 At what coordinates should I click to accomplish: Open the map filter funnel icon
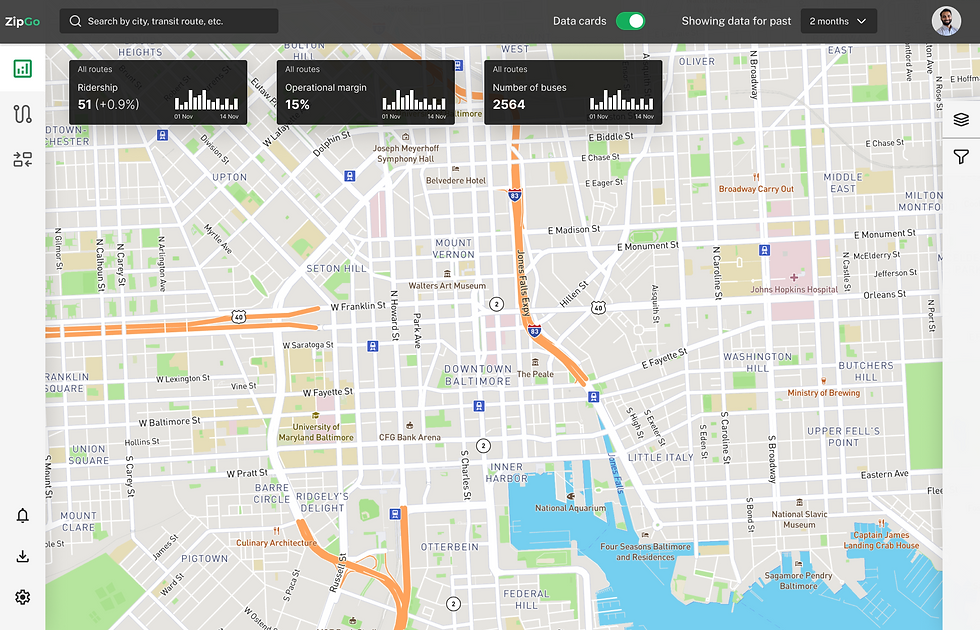pyautogui.click(x=961, y=156)
